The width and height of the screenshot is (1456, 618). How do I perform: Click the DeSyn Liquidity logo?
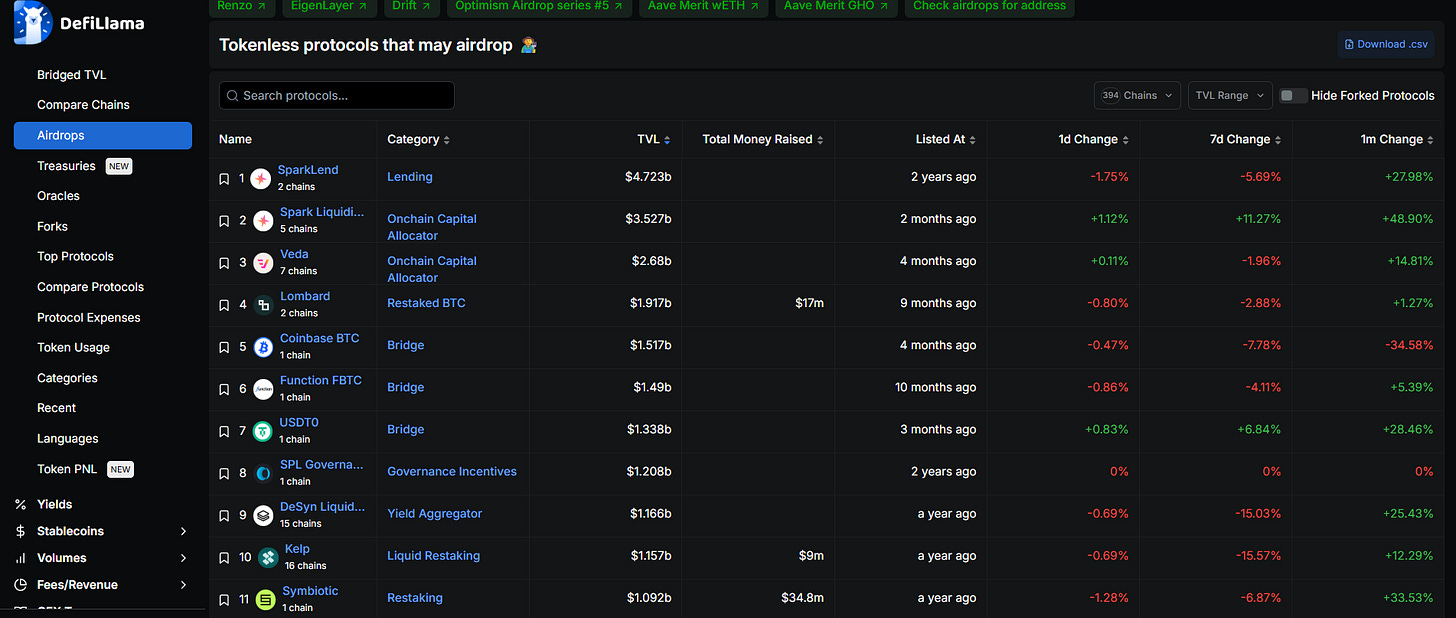263,515
